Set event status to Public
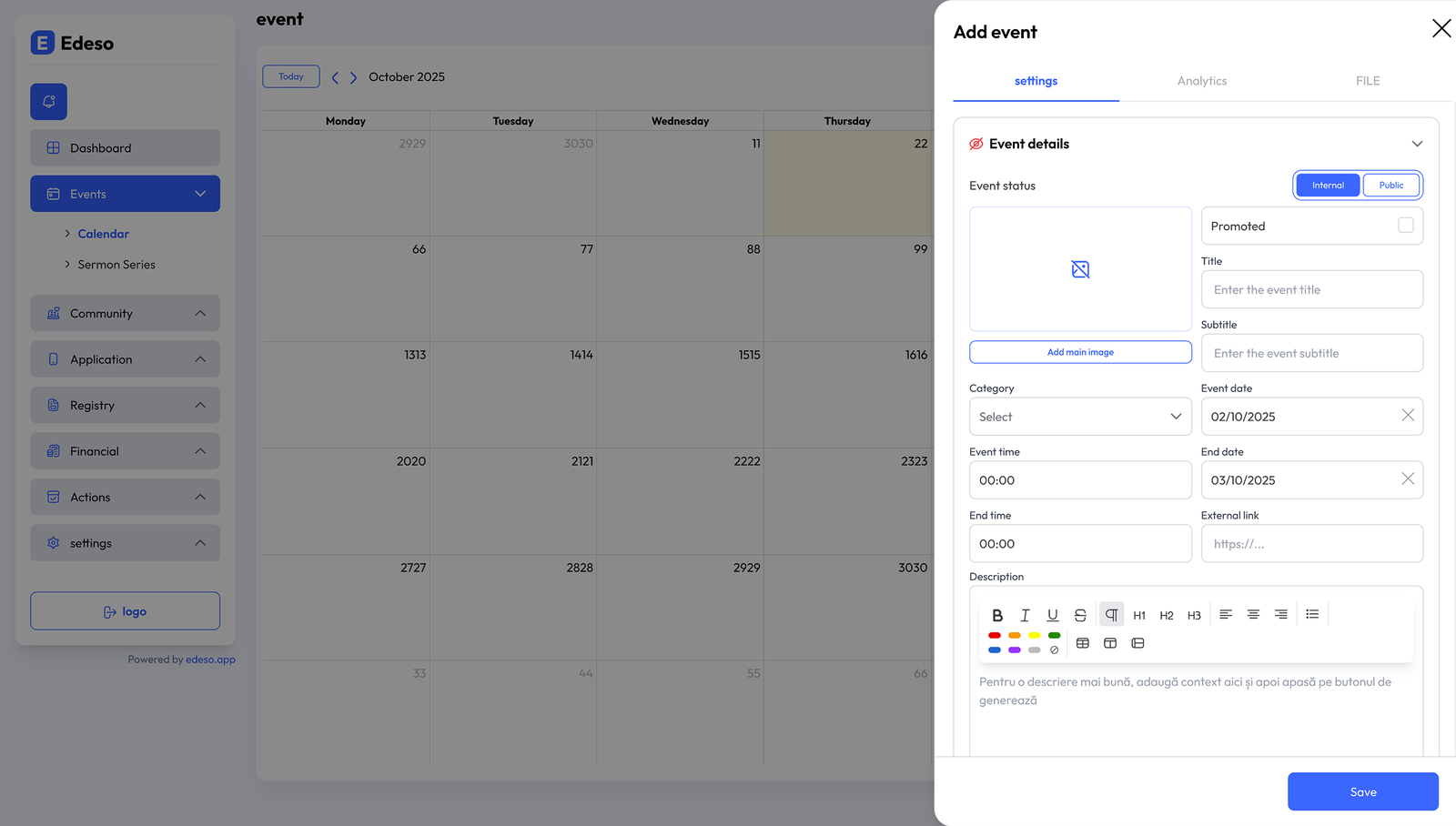This screenshot has width=1456, height=826. 1390,186
